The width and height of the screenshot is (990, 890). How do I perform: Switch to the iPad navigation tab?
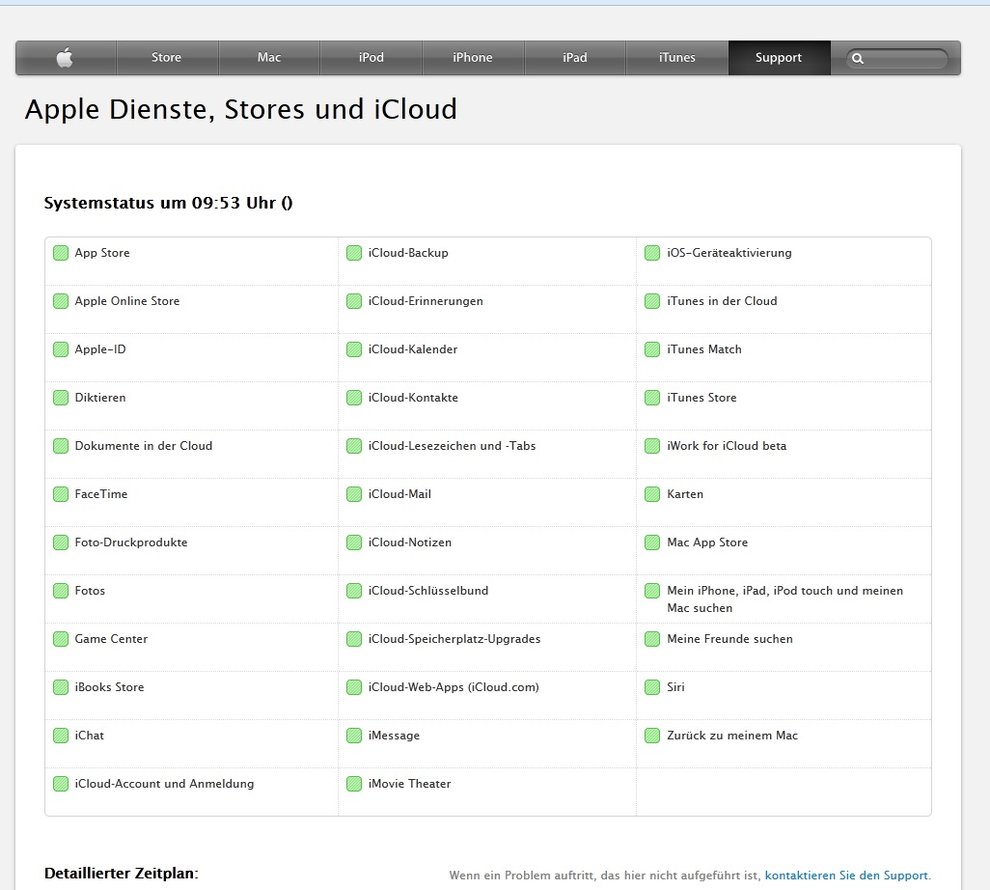pyautogui.click(x=575, y=58)
